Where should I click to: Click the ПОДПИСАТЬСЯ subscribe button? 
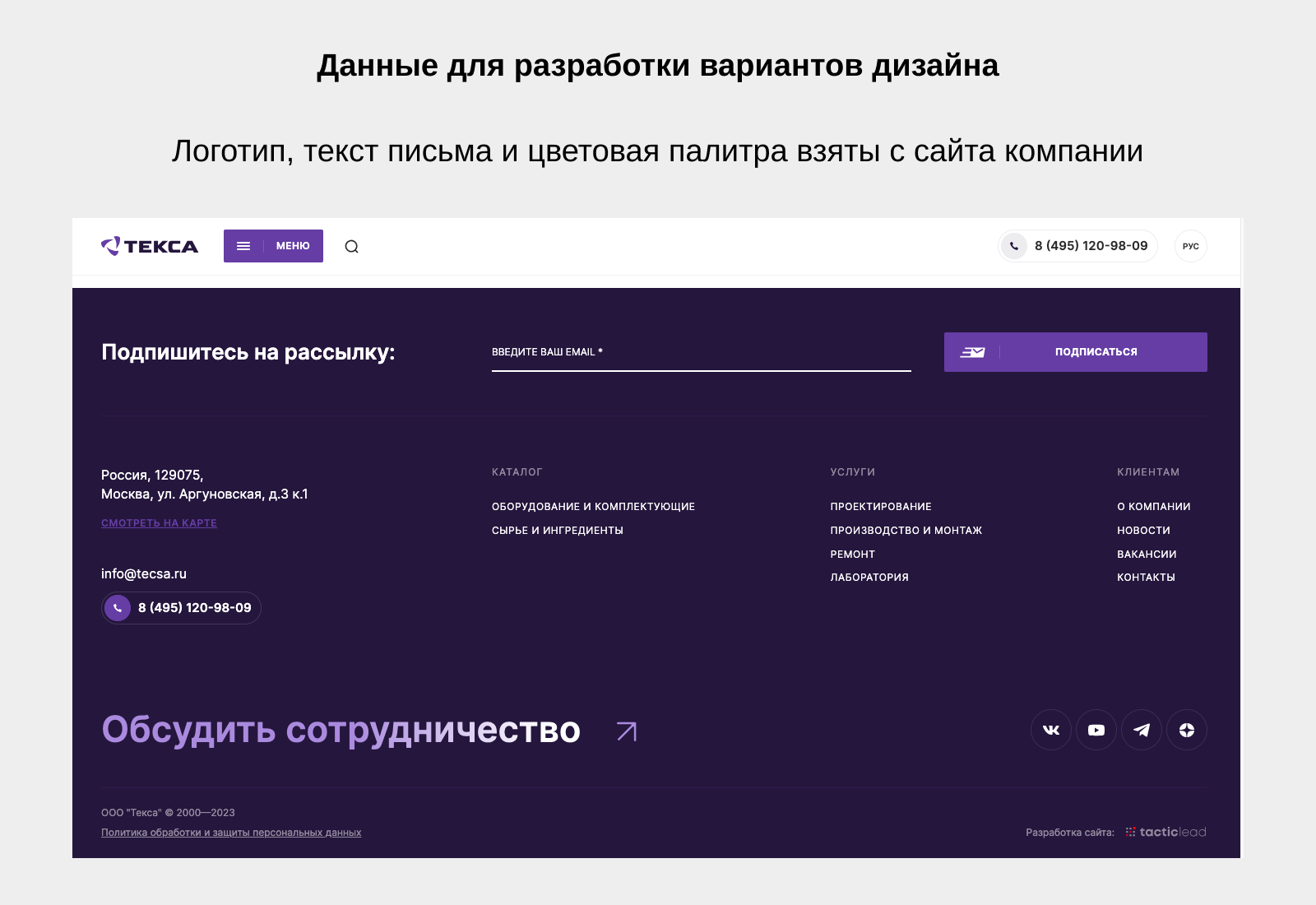[1095, 351]
